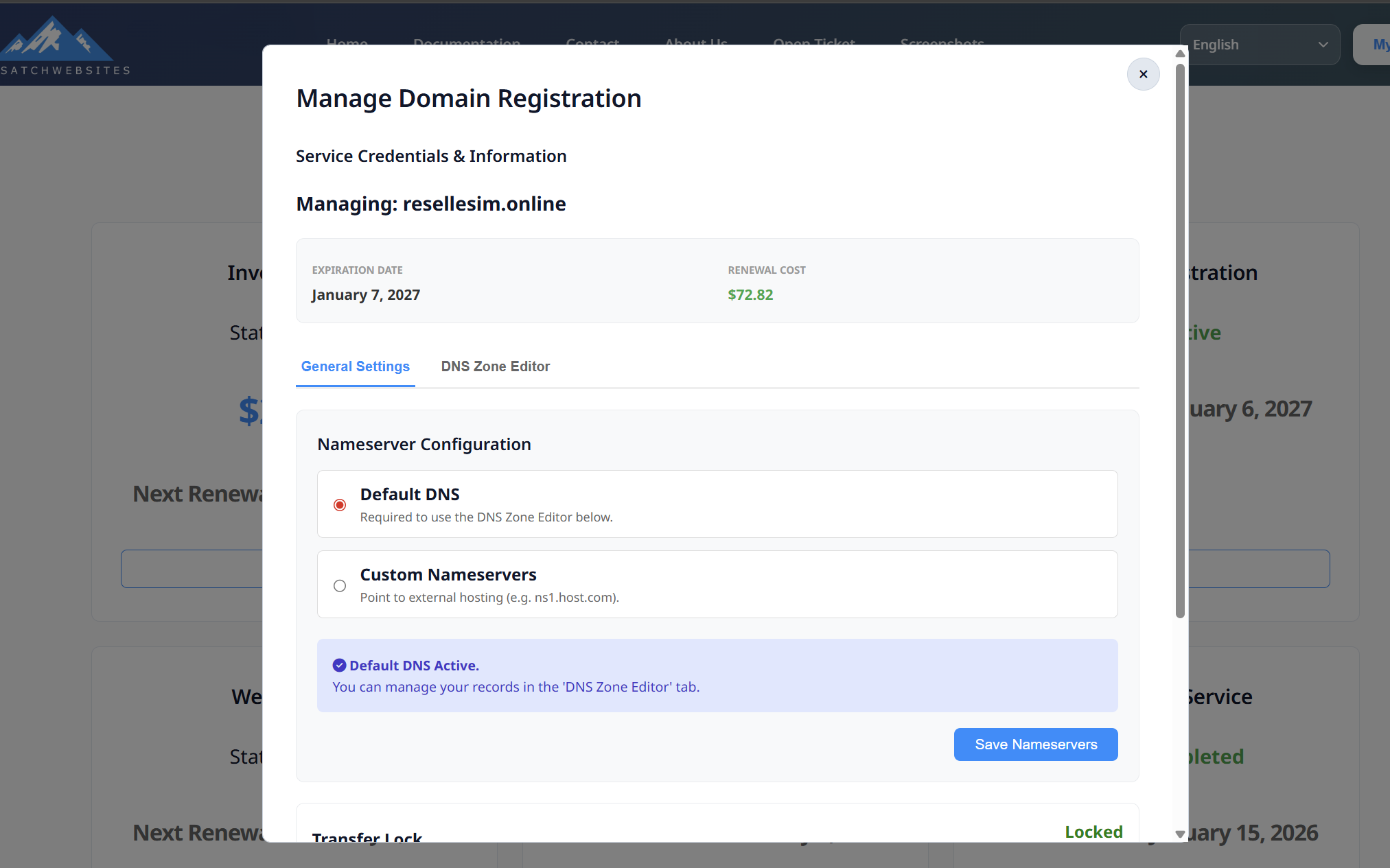Click the Default DNS Active info banner
Viewport: 1390px width, 868px height.
point(717,676)
